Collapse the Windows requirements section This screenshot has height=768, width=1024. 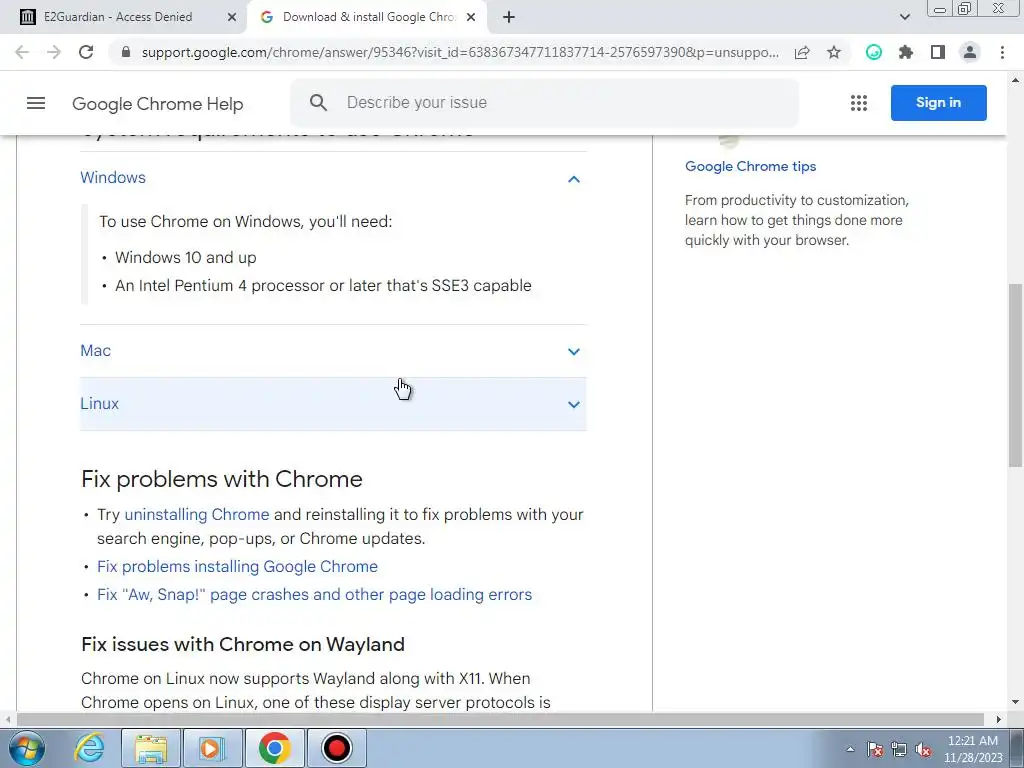point(573,178)
